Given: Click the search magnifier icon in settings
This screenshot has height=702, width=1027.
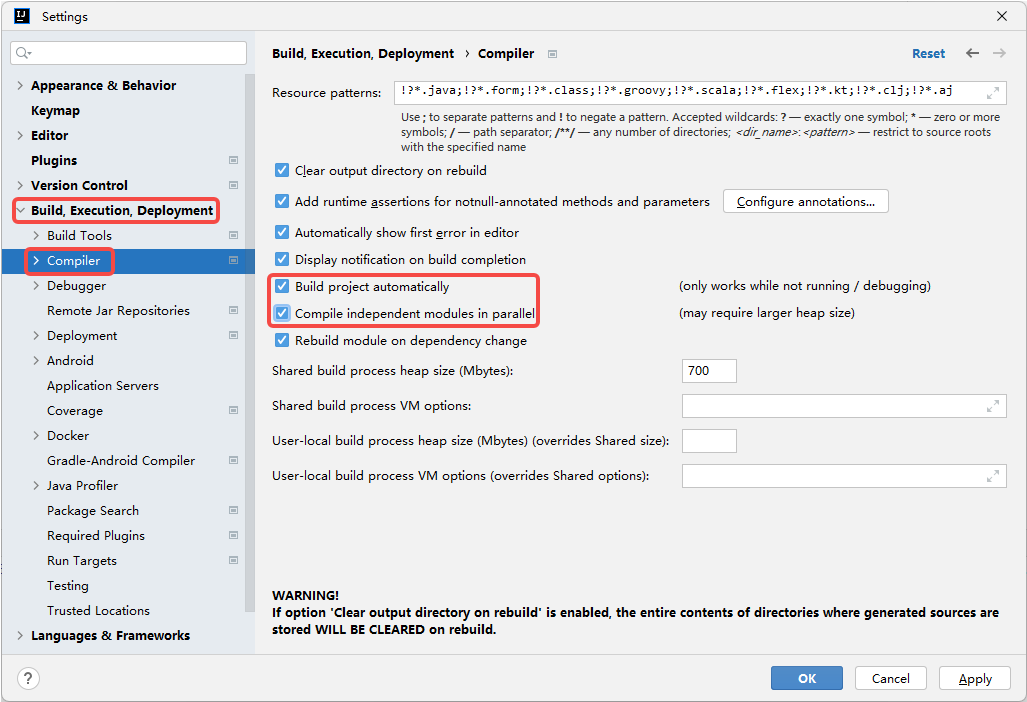Looking at the screenshot, I should coord(23,53).
